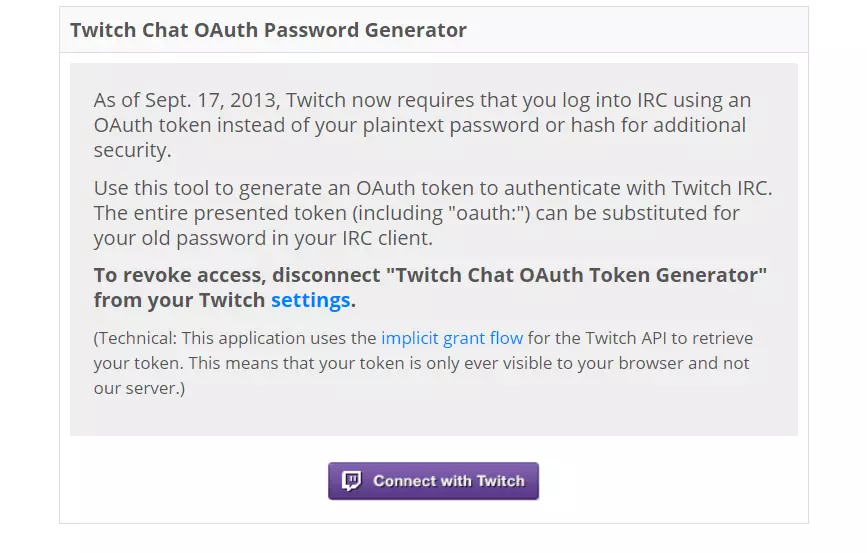Click the 'Twitch API' text in technical note
This screenshot has width=867, height=553.
click(636, 338)
